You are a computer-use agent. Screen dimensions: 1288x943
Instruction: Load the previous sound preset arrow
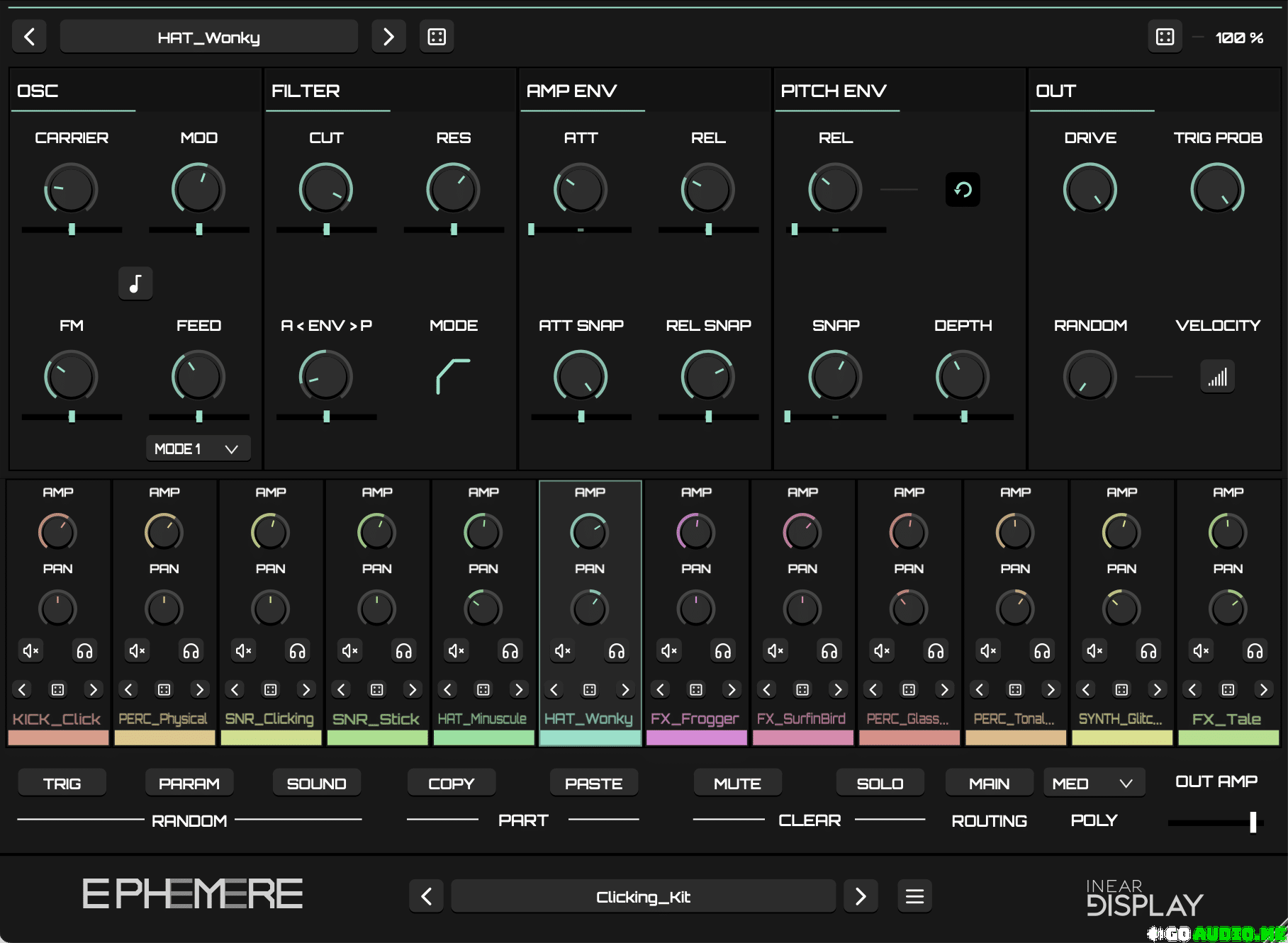click(x=30, y=37)
